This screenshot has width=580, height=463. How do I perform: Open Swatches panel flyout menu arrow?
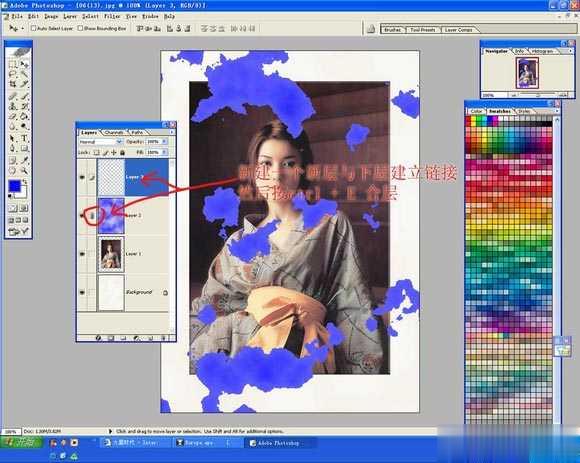557,111
